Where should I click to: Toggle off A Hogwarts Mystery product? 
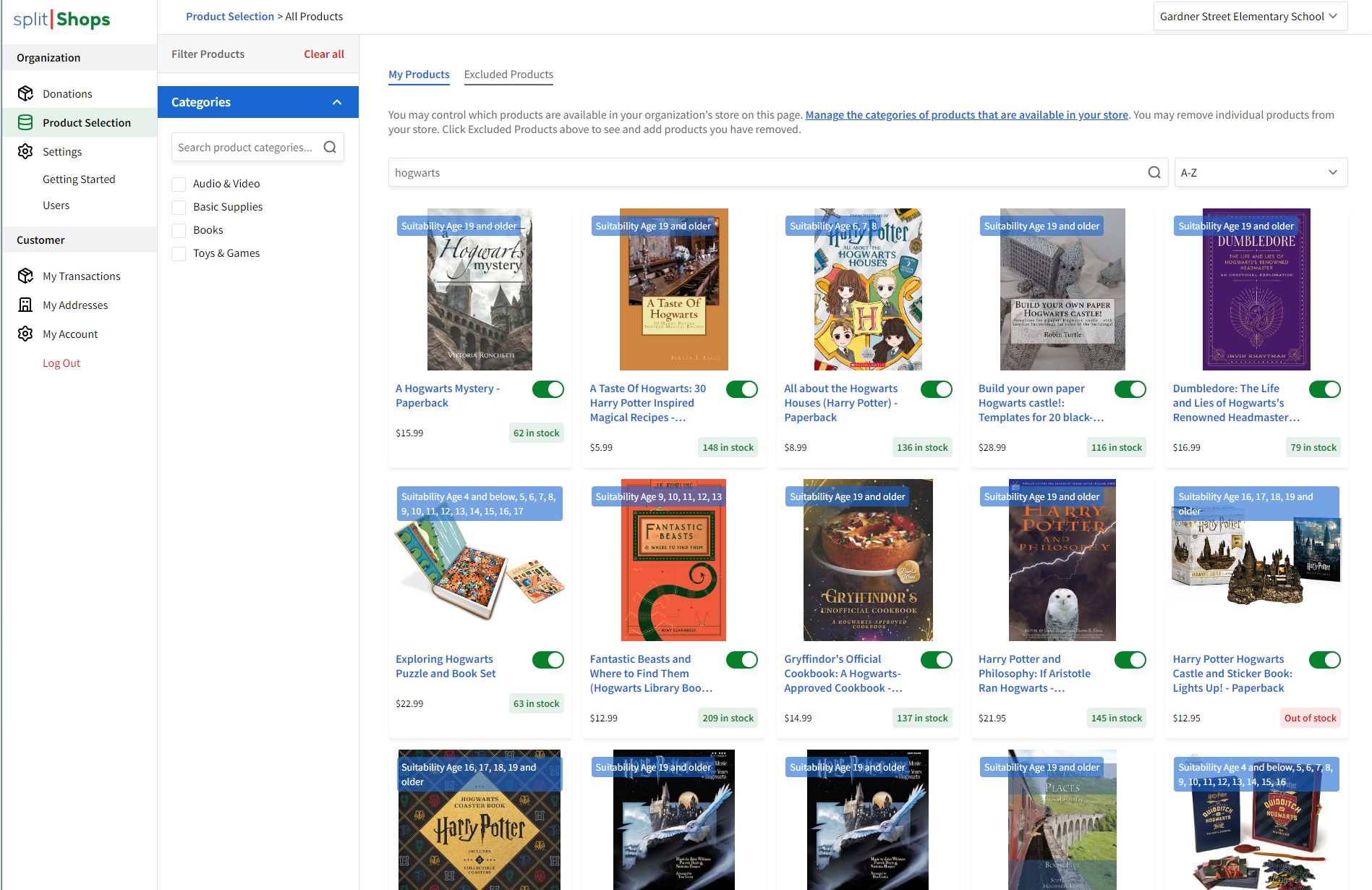click(548, 389)
